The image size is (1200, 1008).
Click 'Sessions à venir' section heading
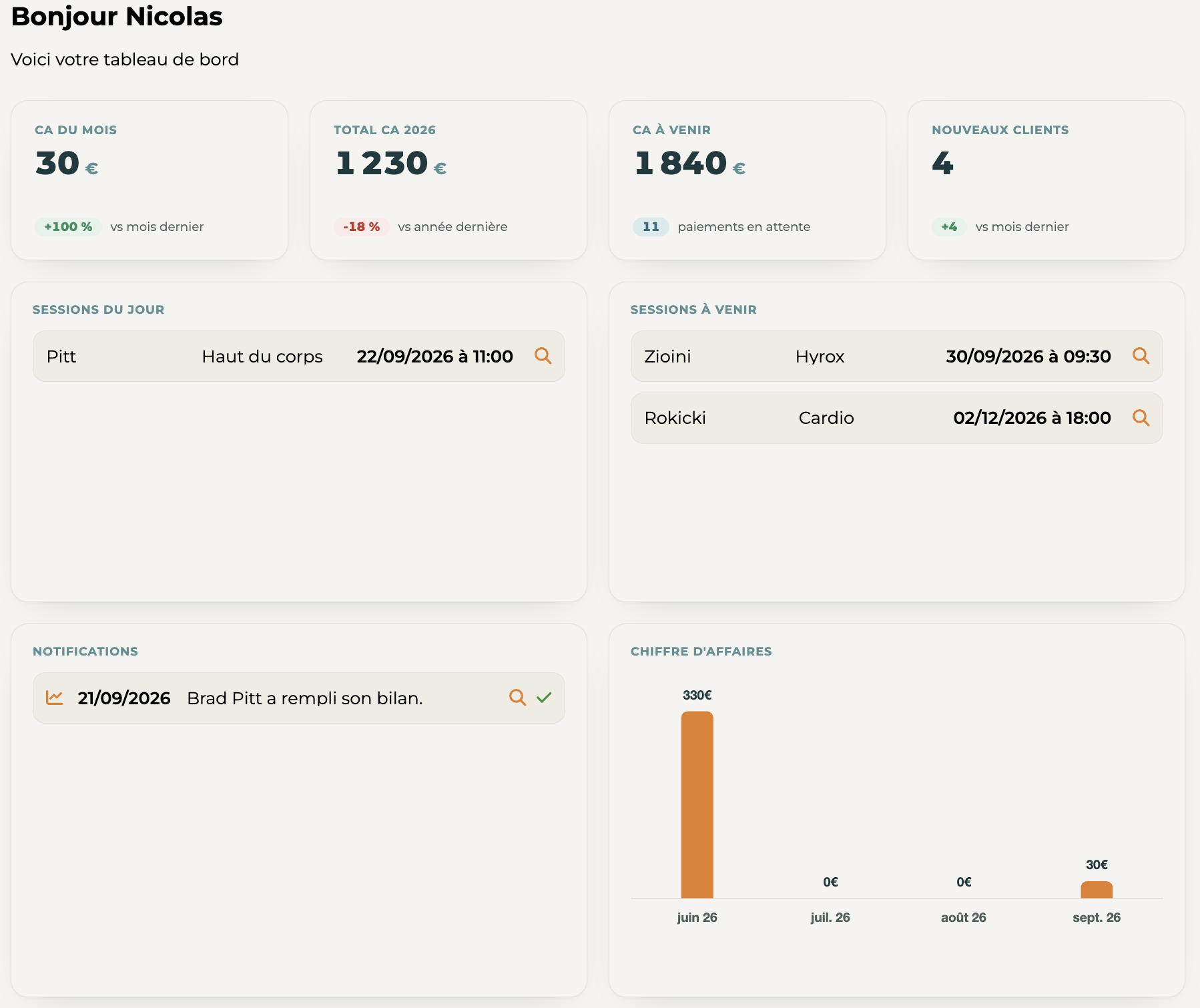point(693,310)
